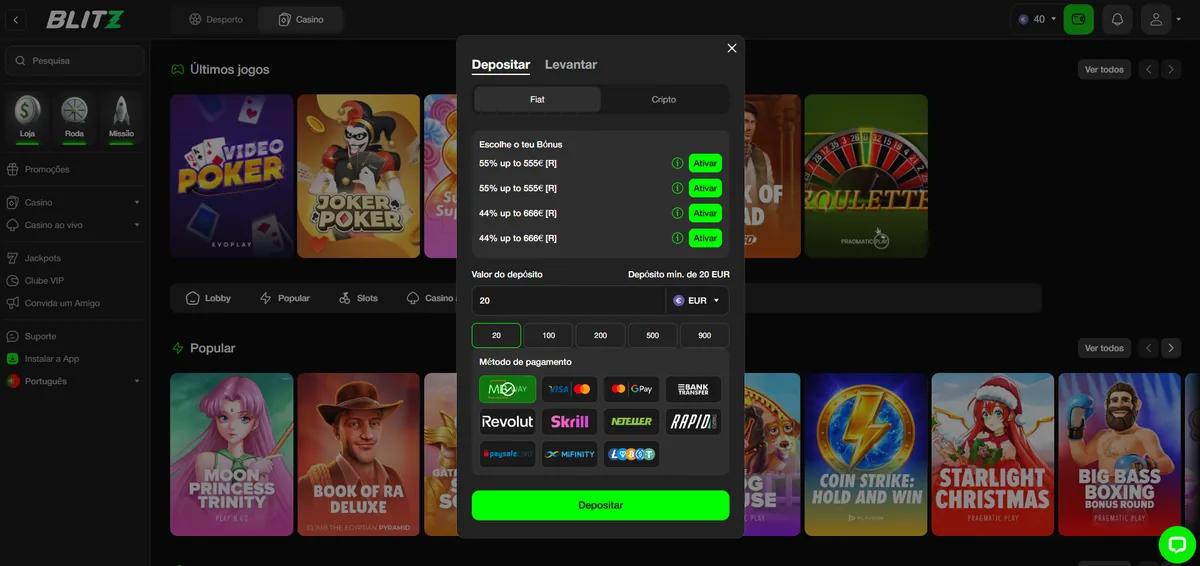Go to next Popular games page
The image size is (1200, 566).
(1171, 348)
